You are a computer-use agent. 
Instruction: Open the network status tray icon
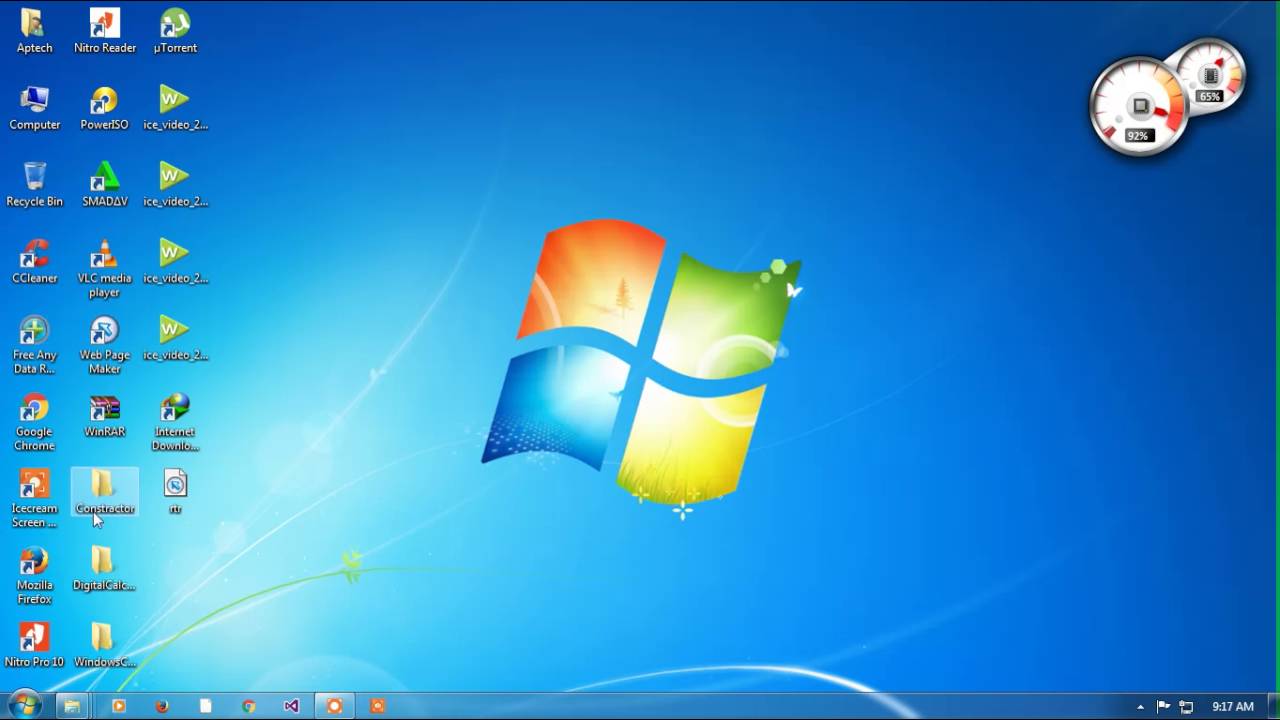click(x=1186, y=707)
